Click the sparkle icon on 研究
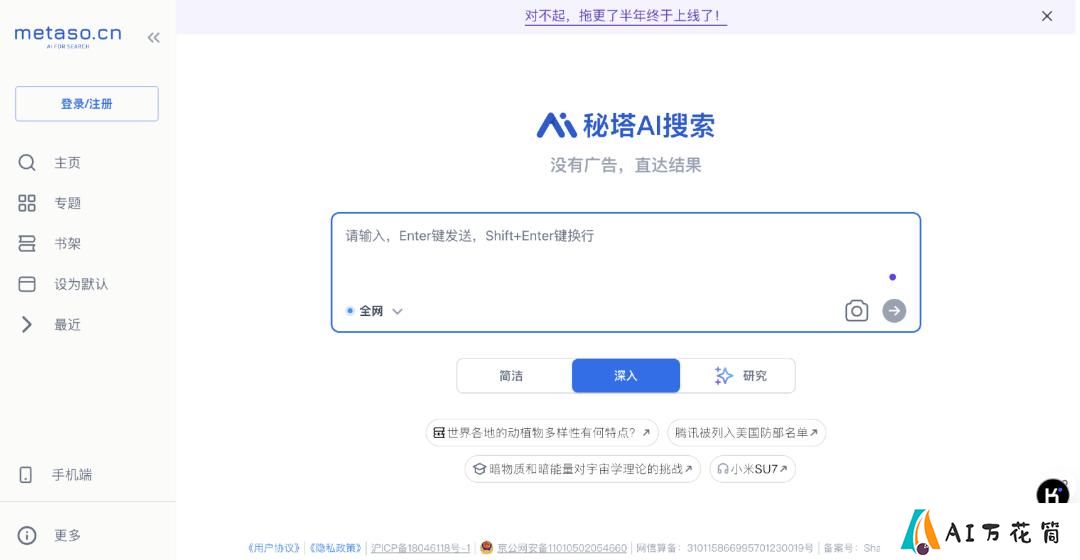Screen dimensions: 1080x560 (723, 375)
